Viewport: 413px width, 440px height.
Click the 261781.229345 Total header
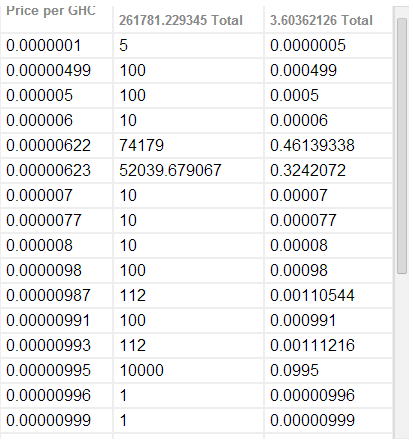181,20
